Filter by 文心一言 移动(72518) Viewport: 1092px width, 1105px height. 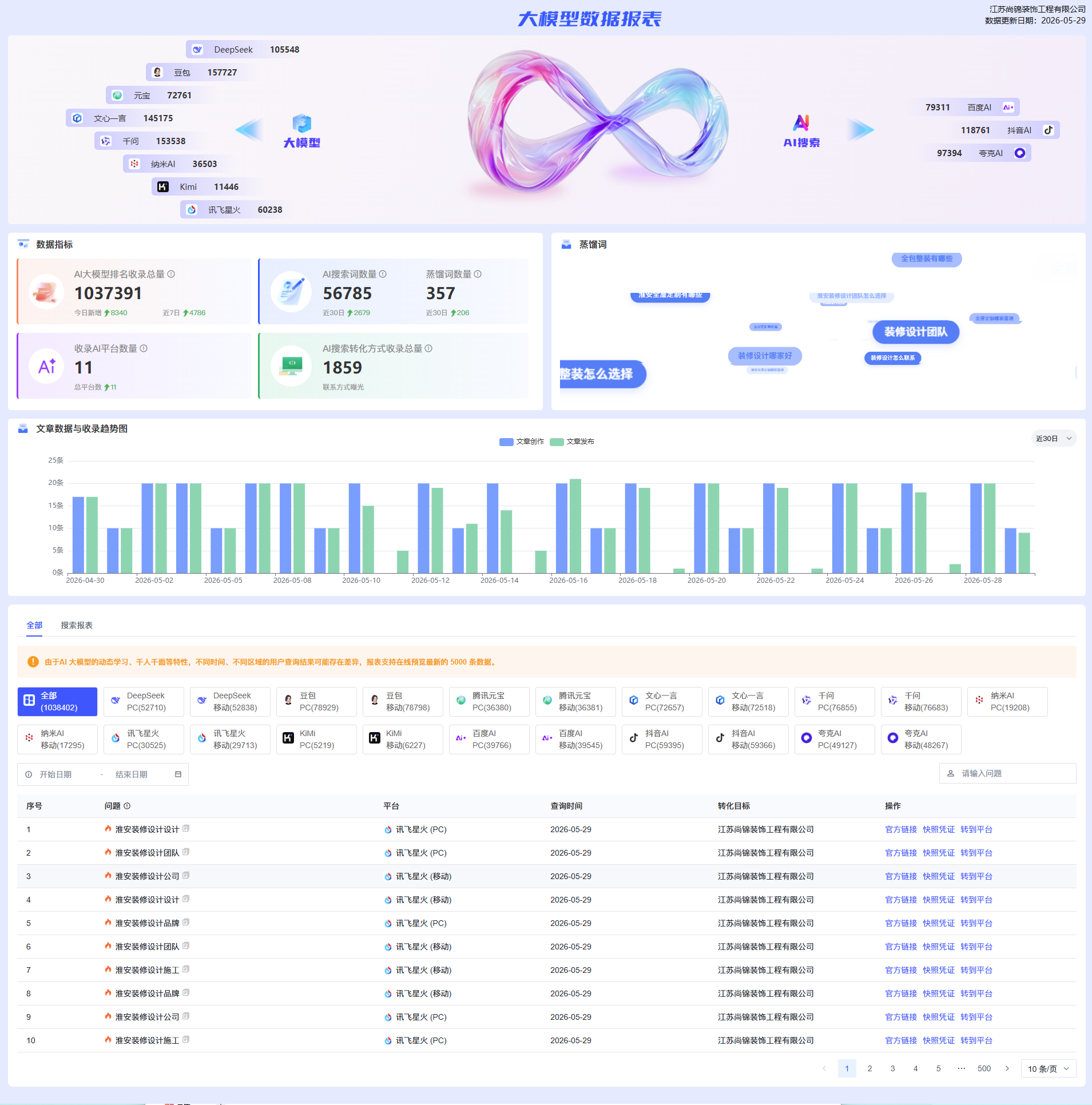(748, 702)
